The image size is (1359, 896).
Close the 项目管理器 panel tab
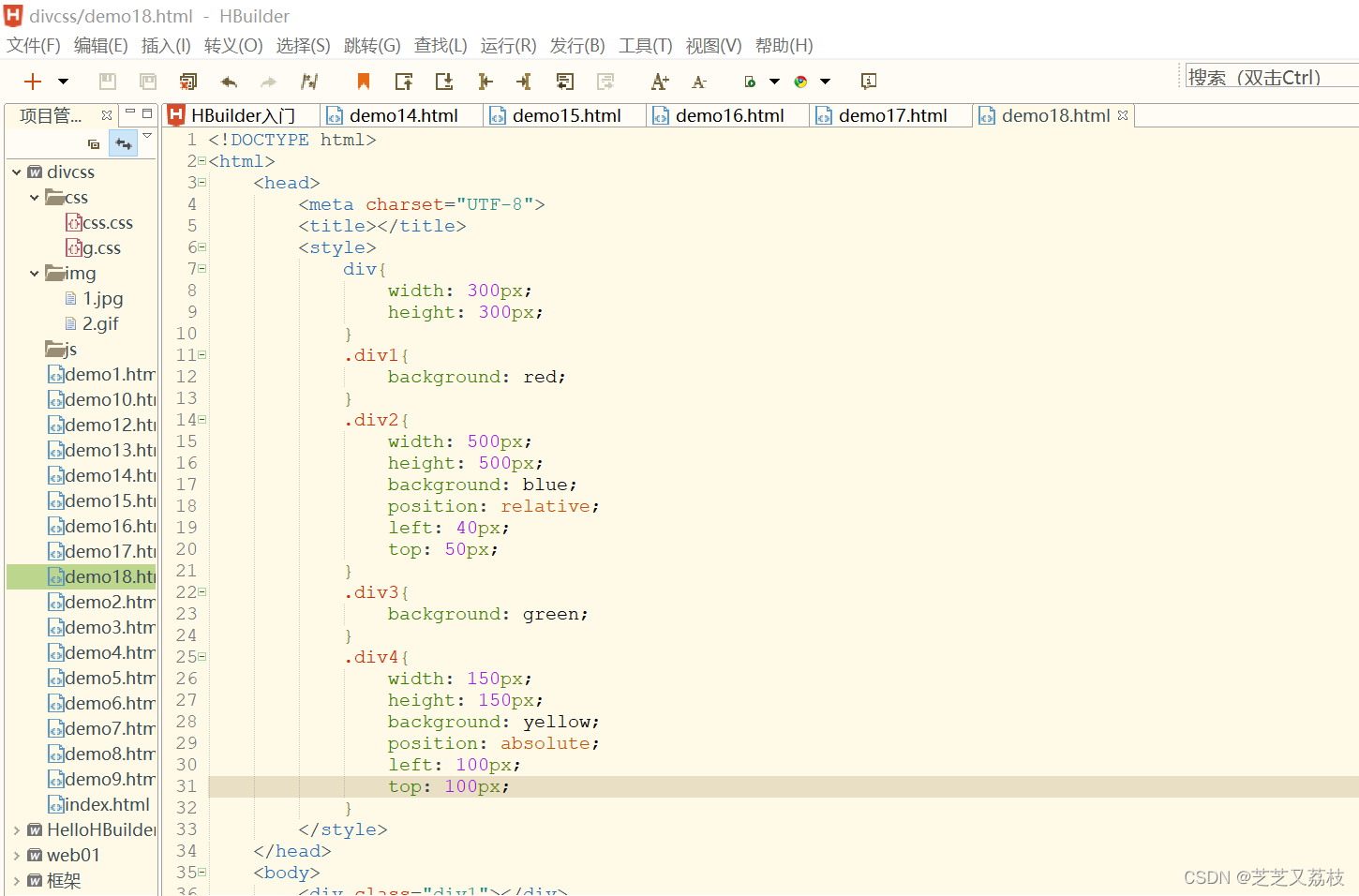pos(107,115)
